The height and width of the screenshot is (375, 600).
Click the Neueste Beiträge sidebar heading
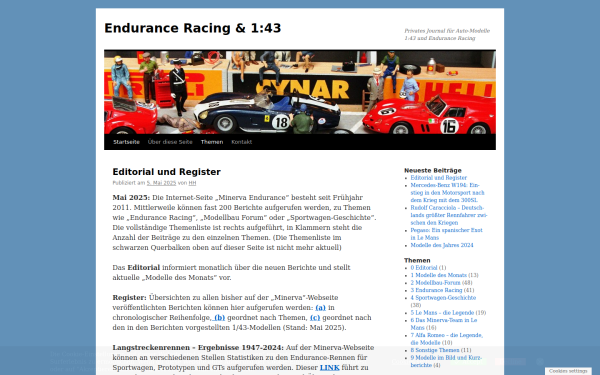433,171
